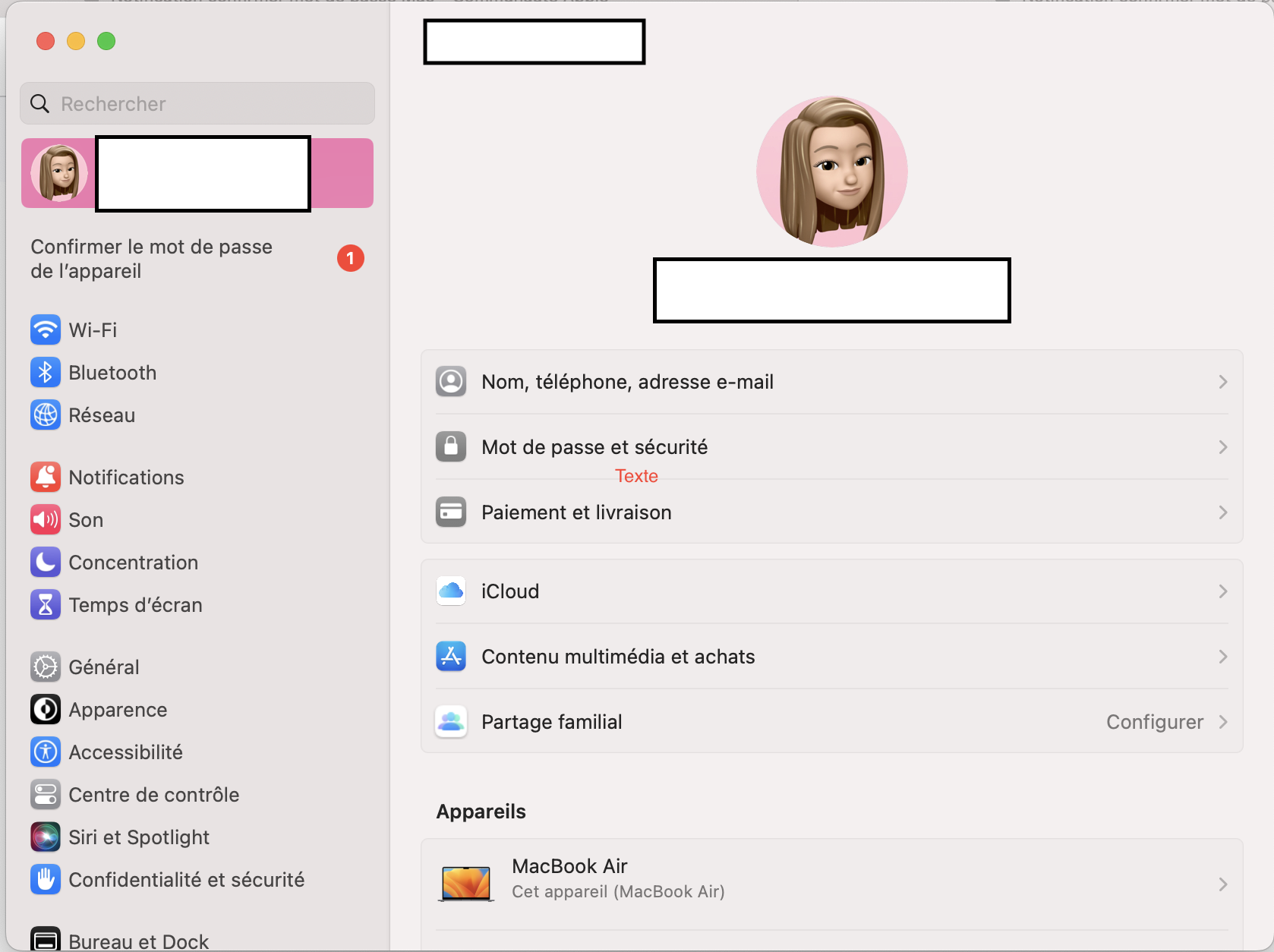
Task: Click the lock icon for Mot de passe
Action: point(451,446)
